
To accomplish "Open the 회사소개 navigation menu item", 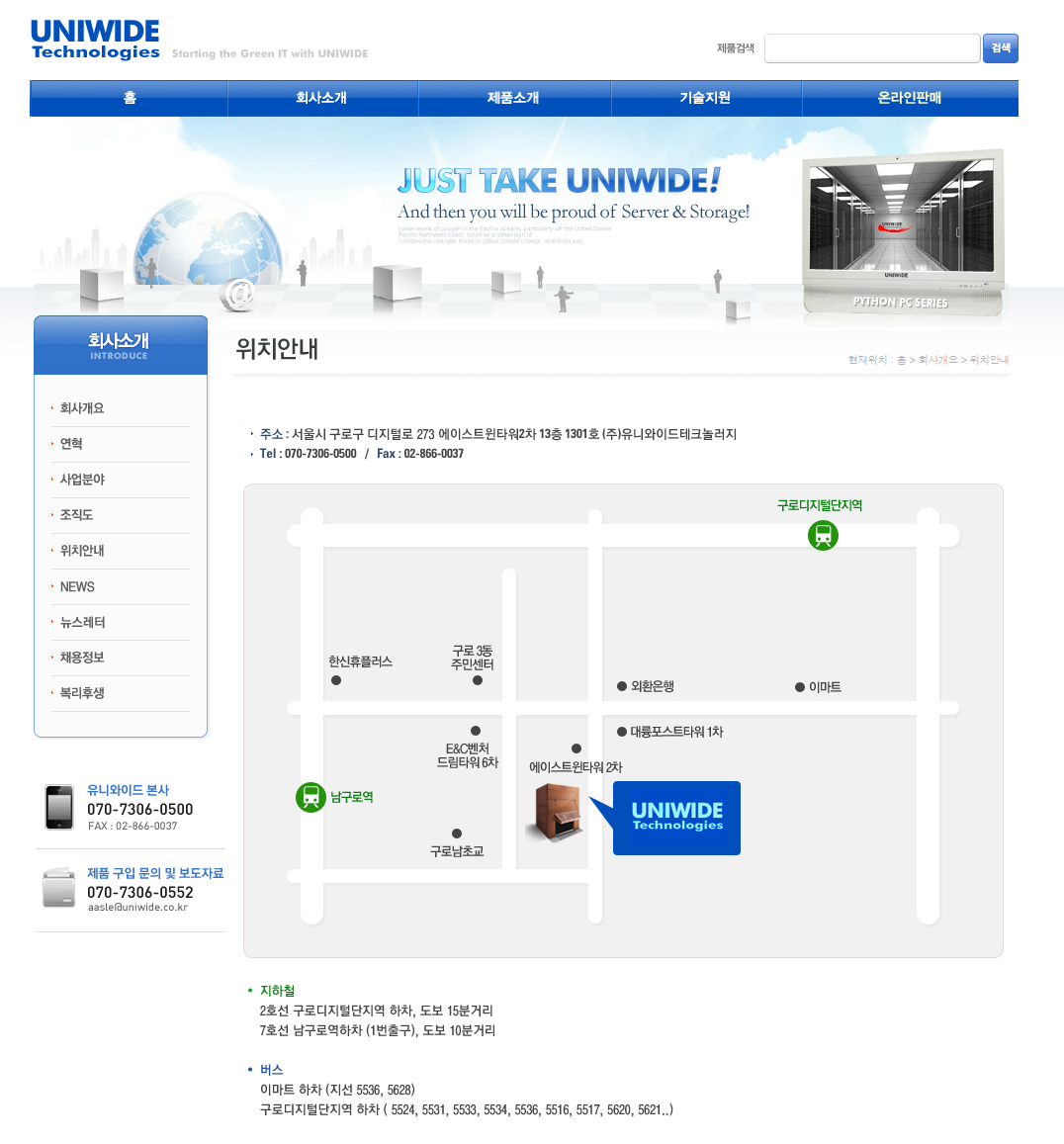I will point(321,98).
